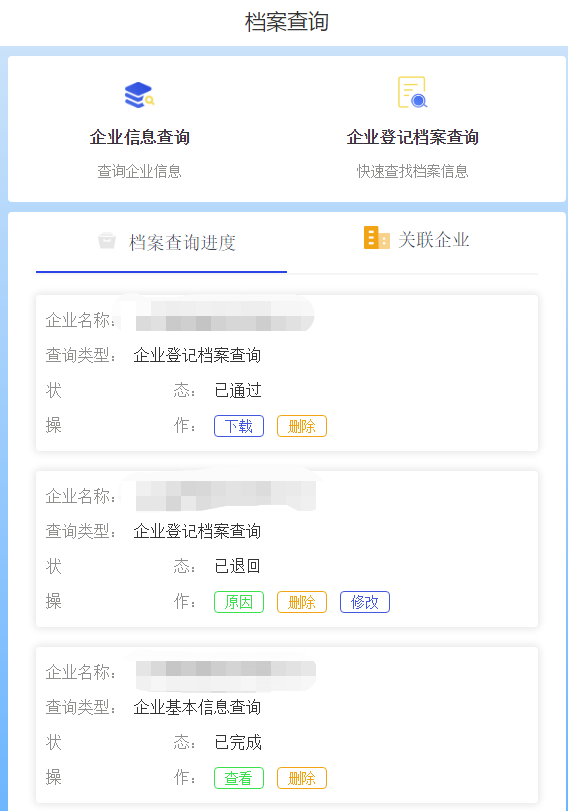Click the orange building icon beside 关联企业
This screenshot has height=811, width=568.
coord(377,238)
